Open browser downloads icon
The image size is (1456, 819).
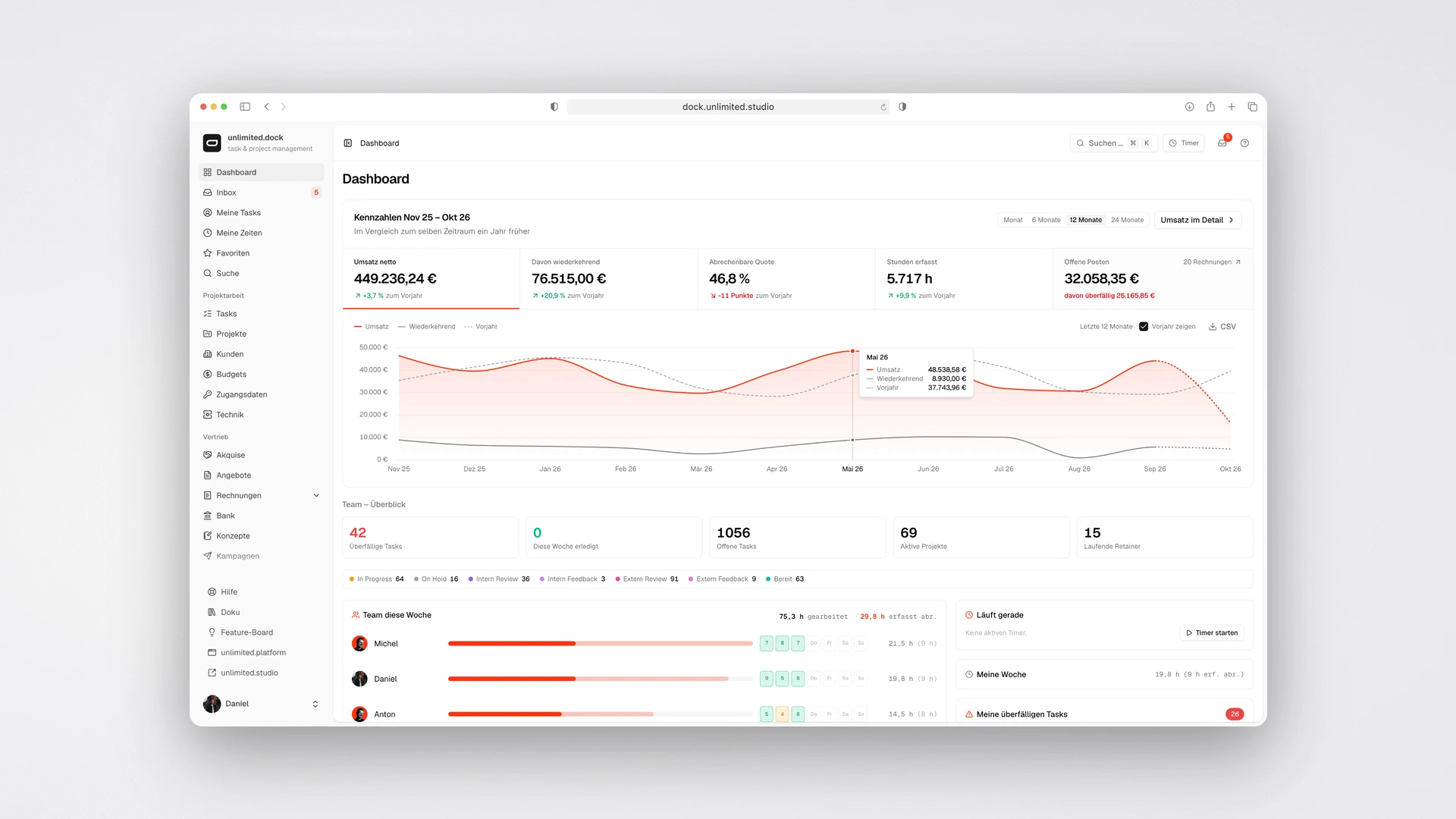pyautogui.click(x=1190, y=107)
